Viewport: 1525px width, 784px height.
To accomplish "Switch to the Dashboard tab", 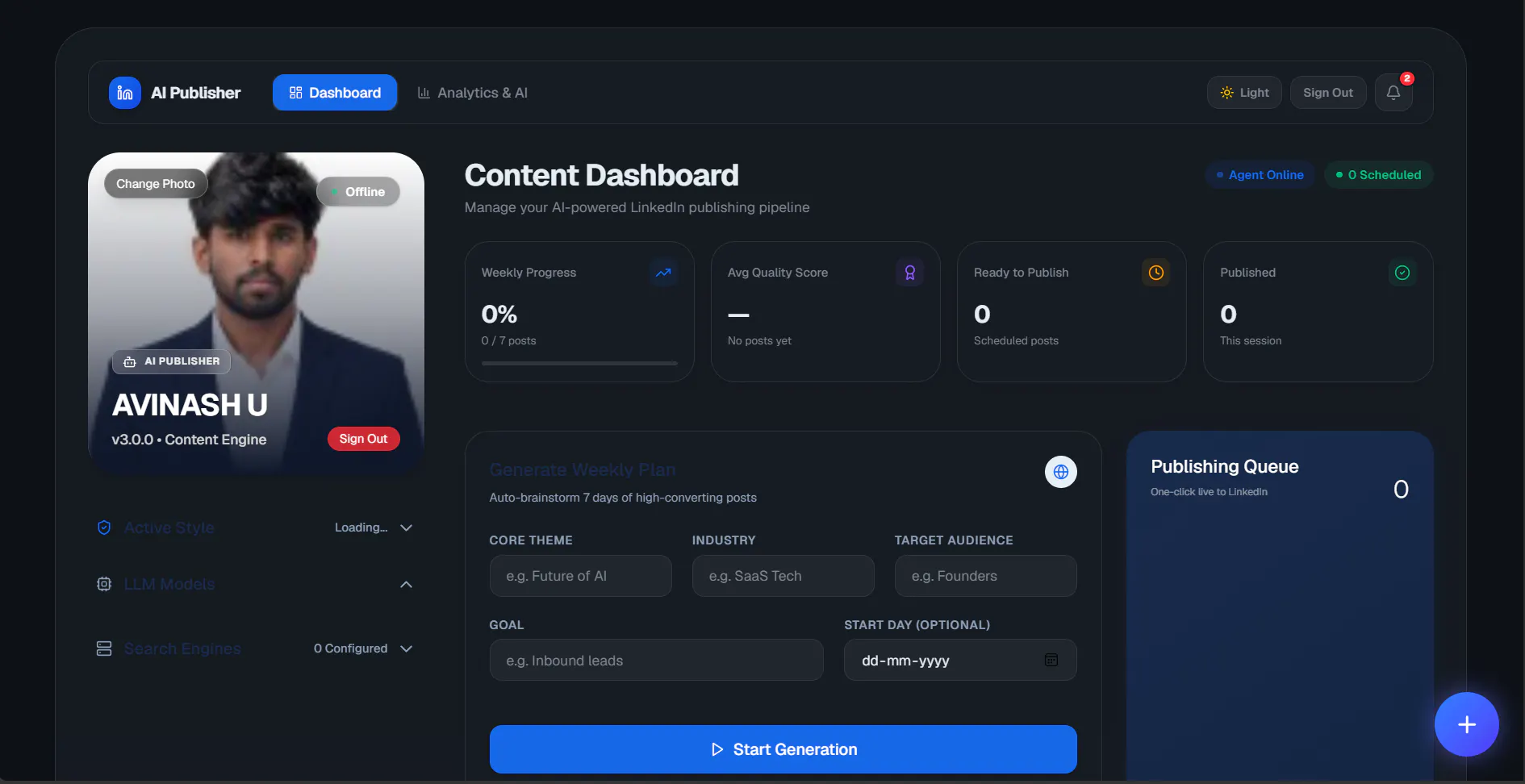I will (x=335, y=93).
